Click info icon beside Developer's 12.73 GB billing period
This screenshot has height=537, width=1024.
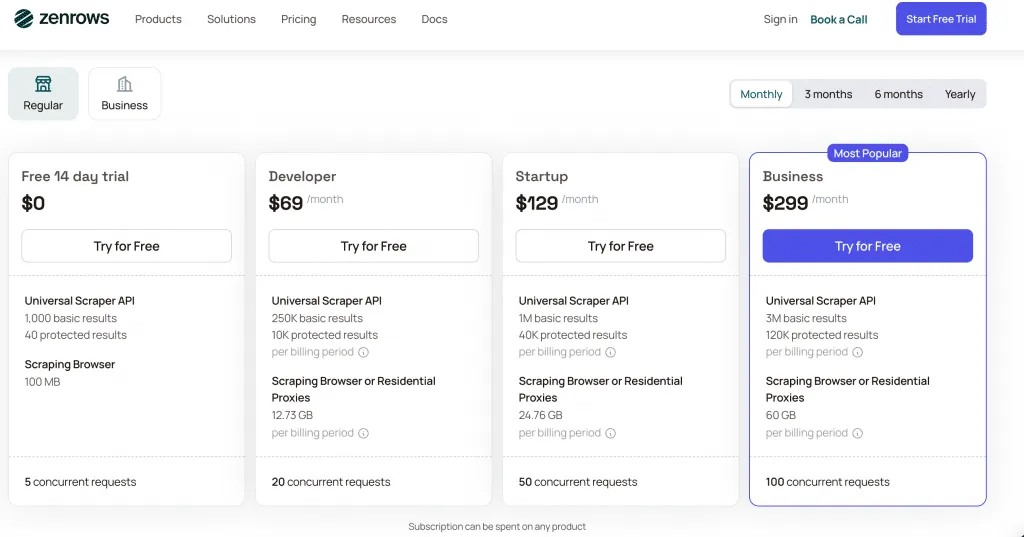(364, 433)
